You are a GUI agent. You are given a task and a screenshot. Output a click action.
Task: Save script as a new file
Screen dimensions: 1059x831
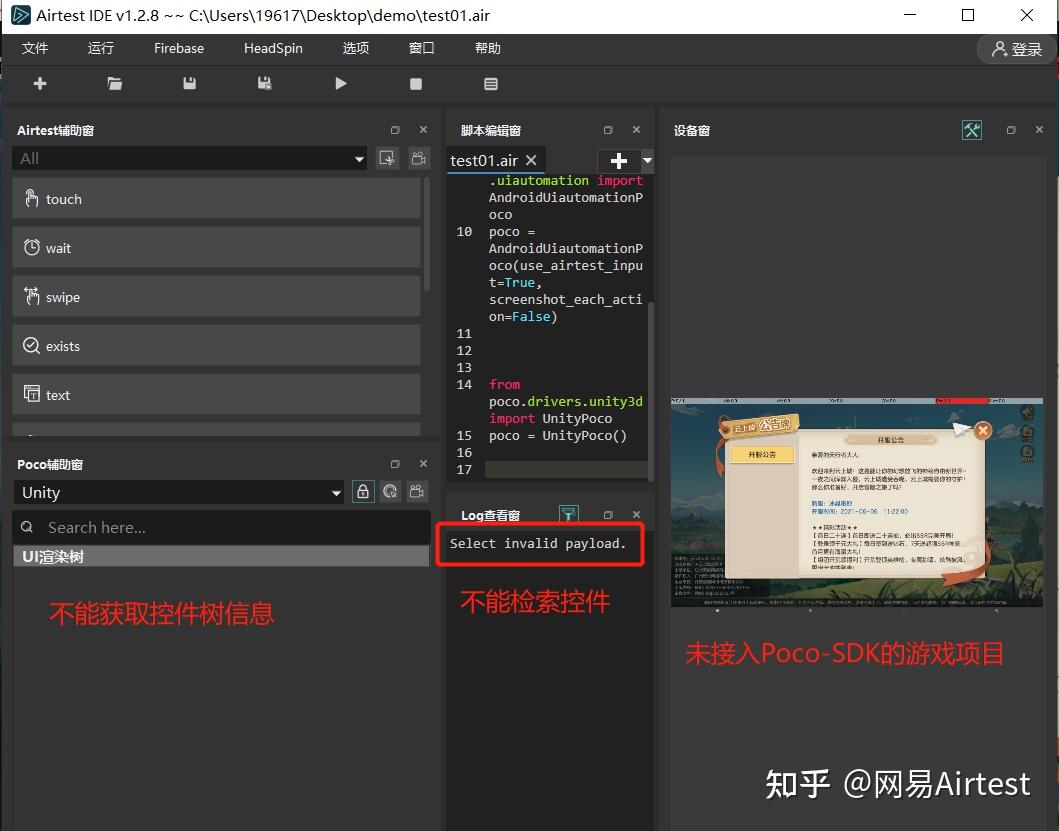264,83
